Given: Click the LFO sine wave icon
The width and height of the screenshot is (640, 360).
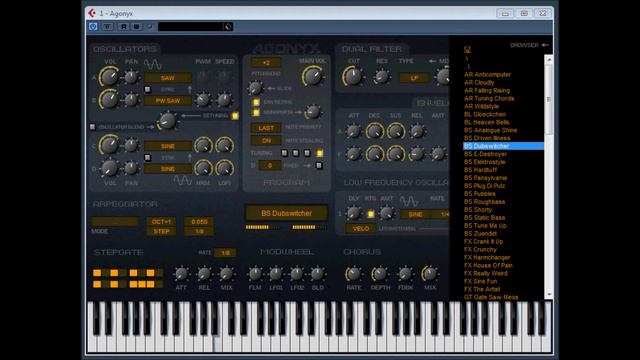Looking at the screenshot, I should pyautogui.click(x=409, y=200).
